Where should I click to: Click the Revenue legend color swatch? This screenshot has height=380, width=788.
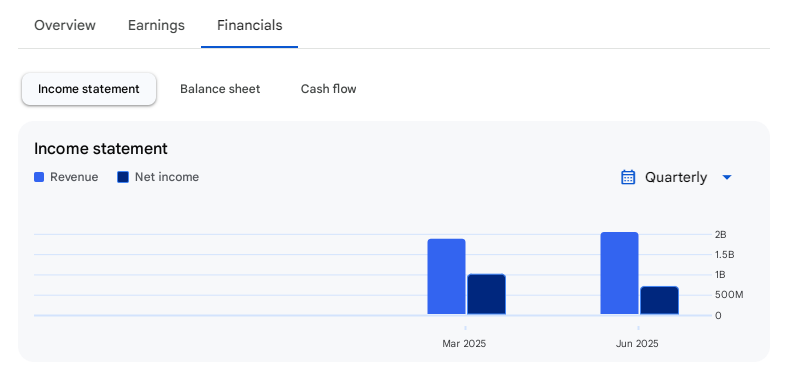coord(39,177)
